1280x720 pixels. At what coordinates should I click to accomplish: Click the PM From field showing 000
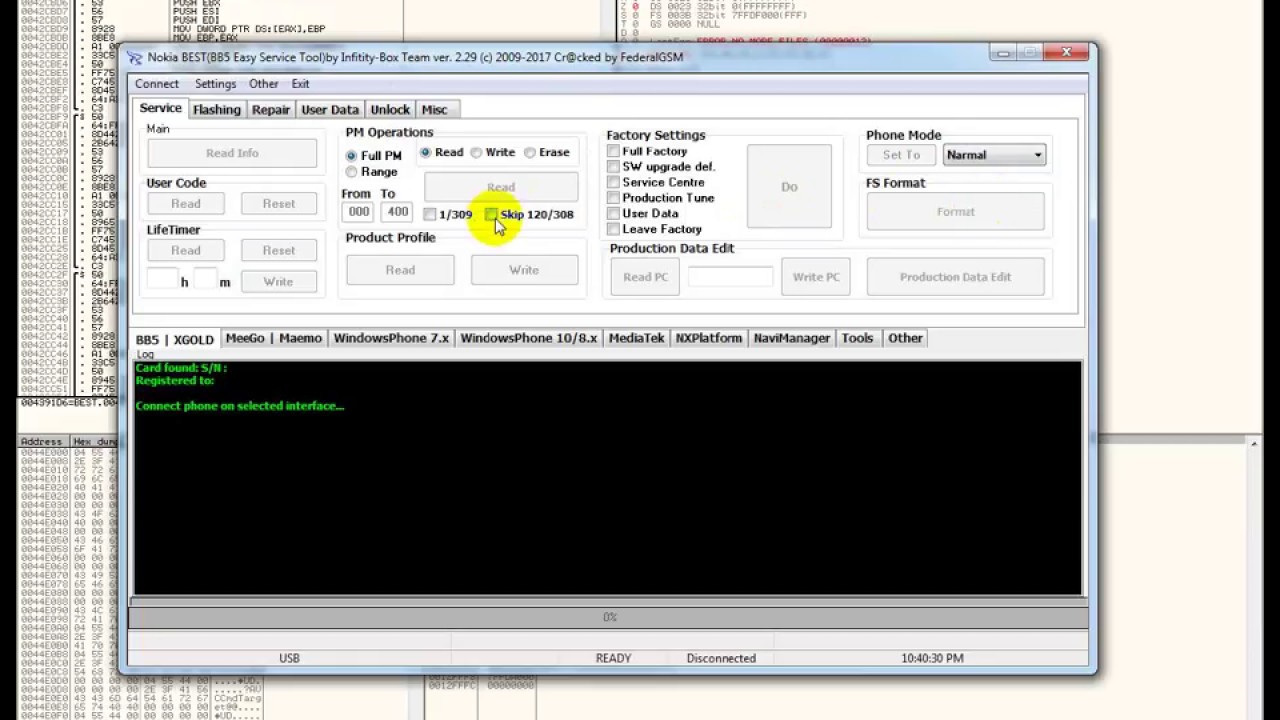pos(359,212)
